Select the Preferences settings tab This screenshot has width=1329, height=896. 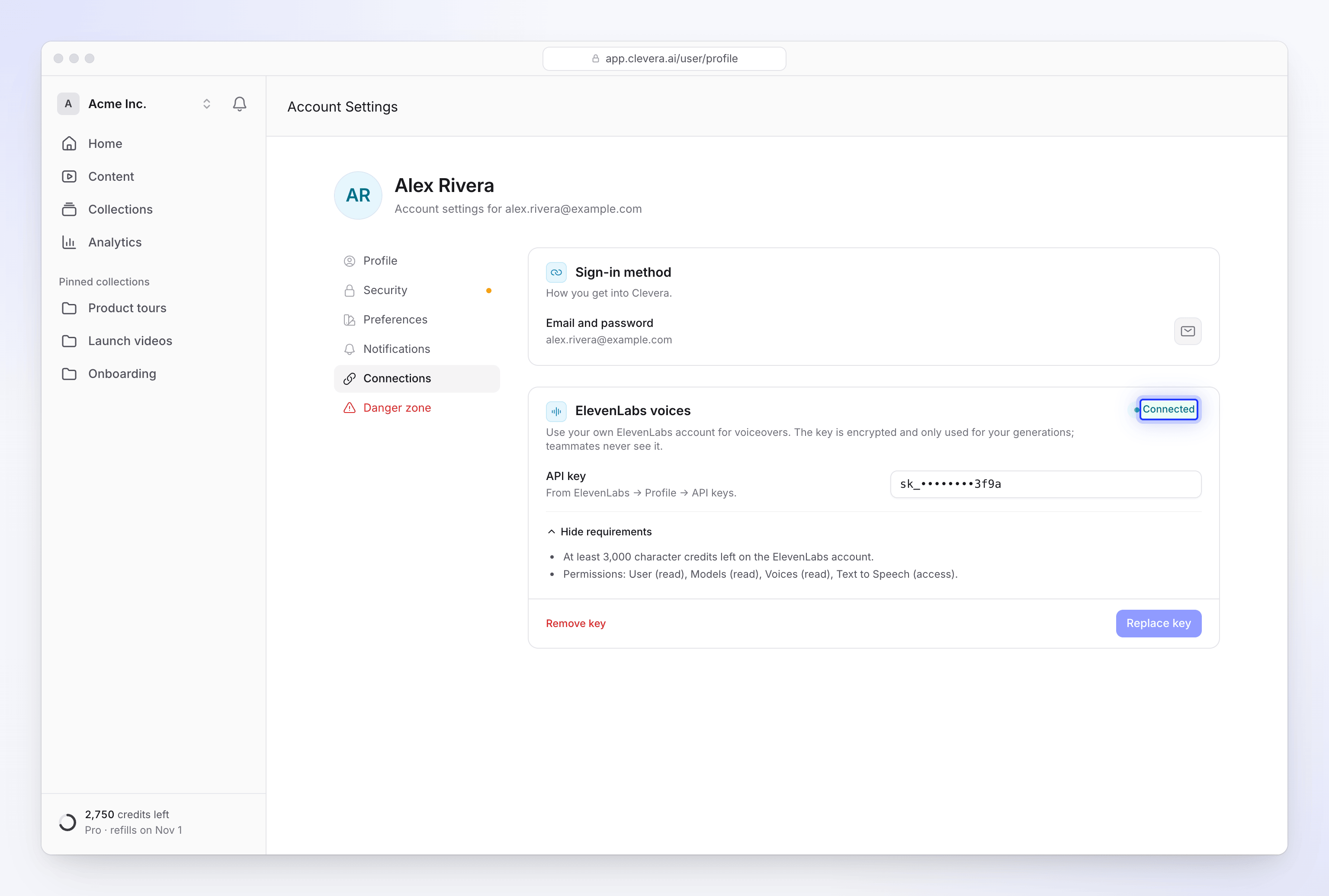pyautogui.click(x=417, y=320)
